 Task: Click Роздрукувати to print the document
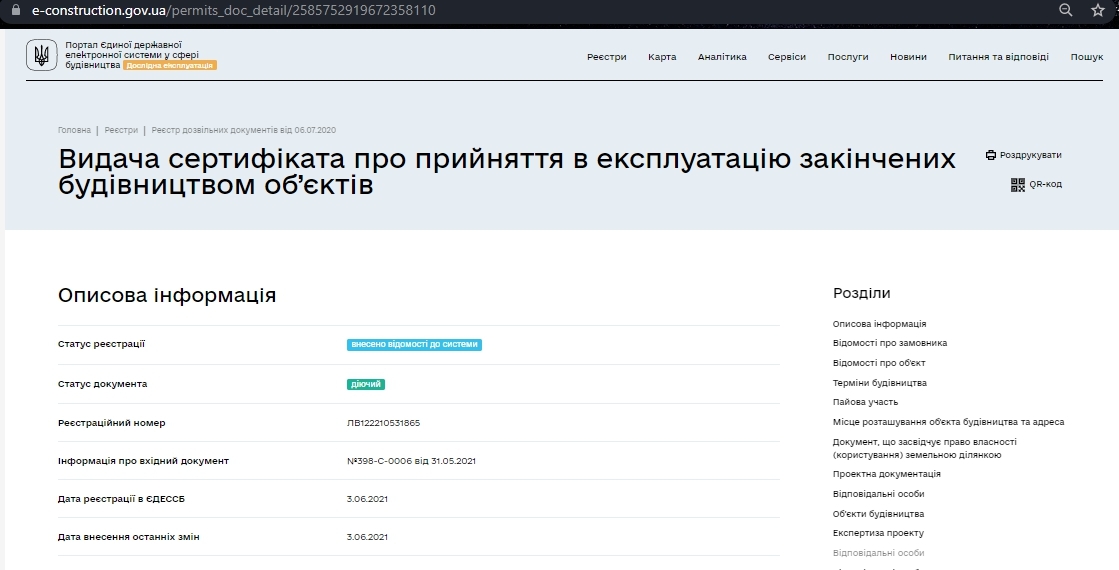click(x=1031, y=155)
